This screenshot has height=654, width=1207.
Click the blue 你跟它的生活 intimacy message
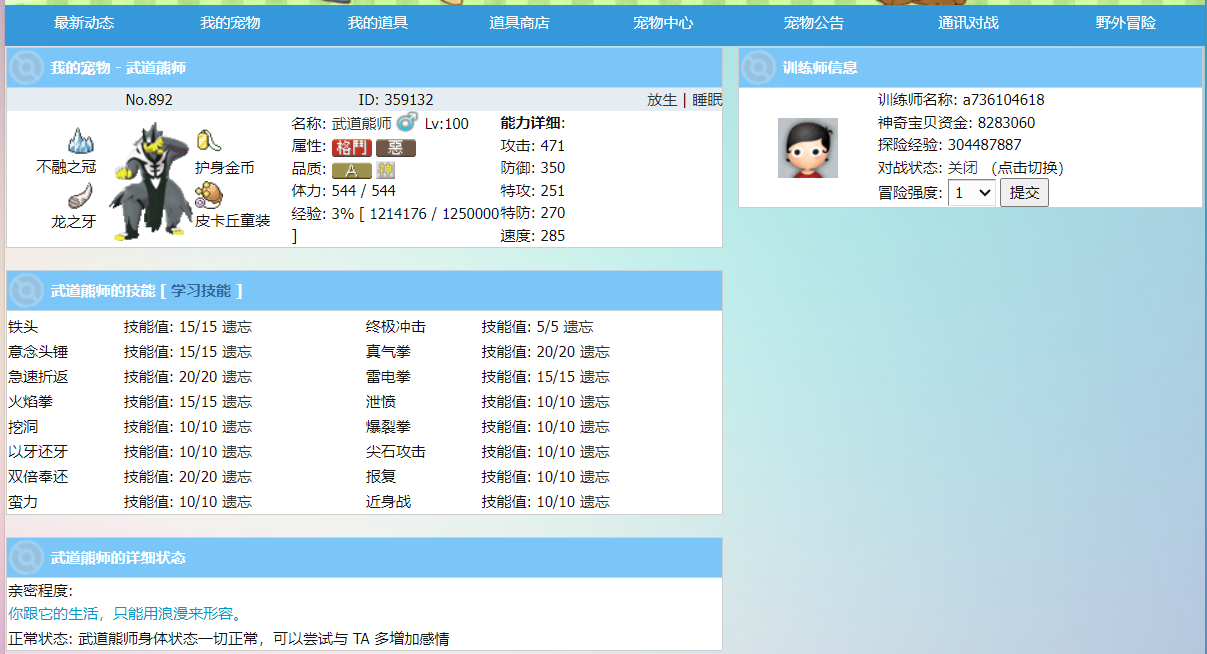[125, 614]
